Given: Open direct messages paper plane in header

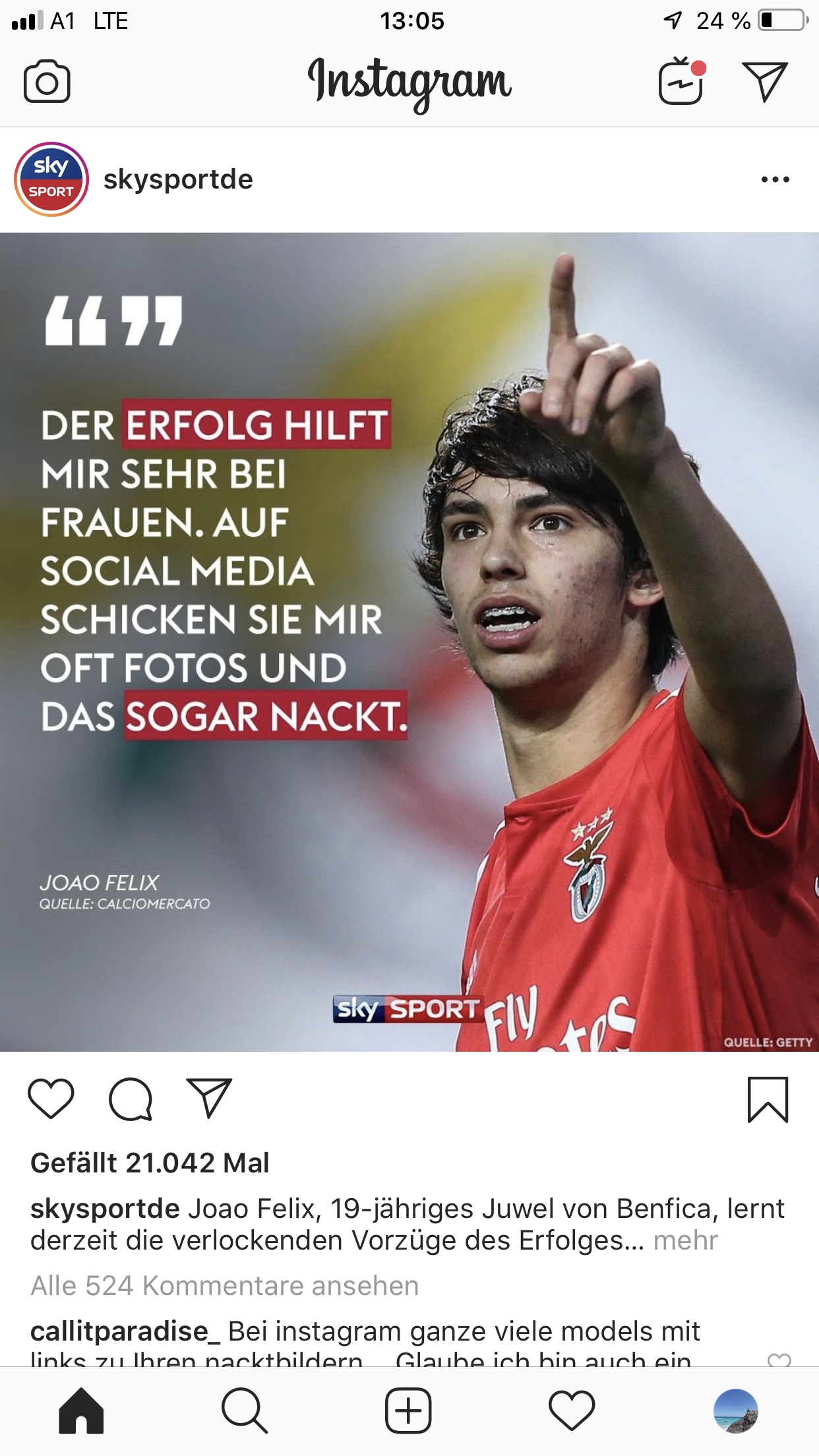Looking at the screenshot, I should [x=765, y=81].
